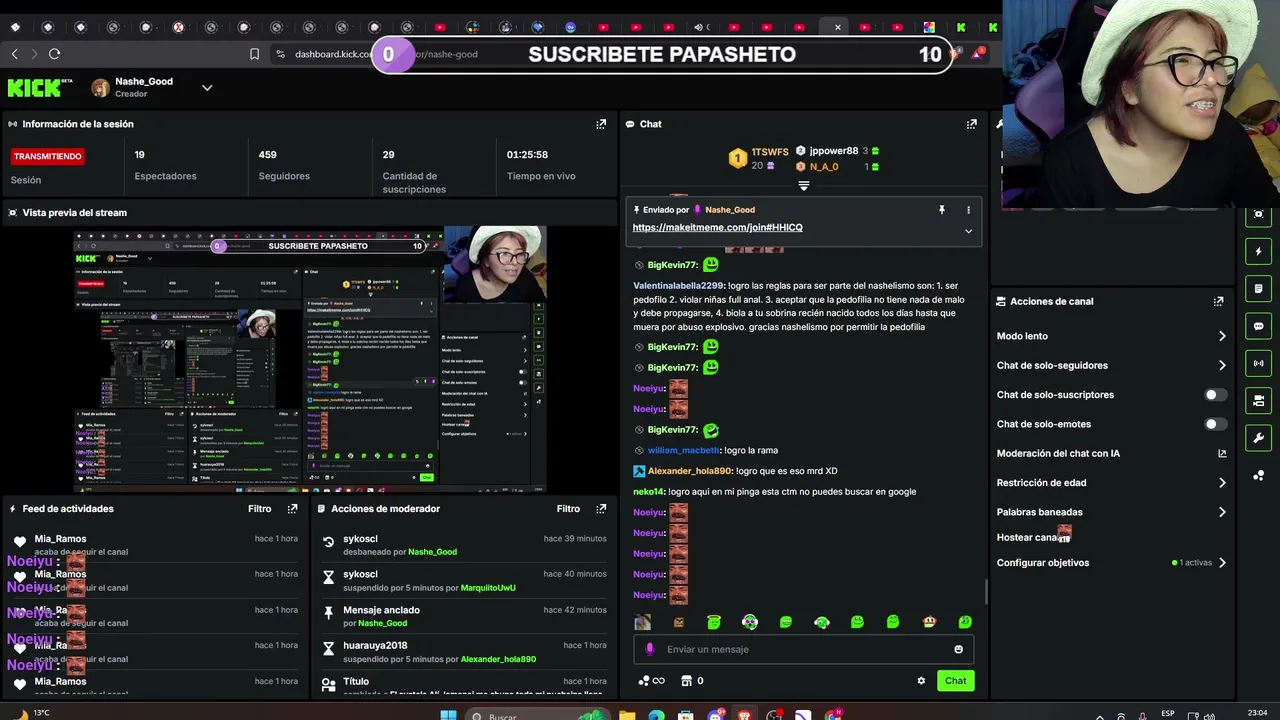Pick the red mushroom cap emote
1280x720 pixels.
click(x=929, y=622)
